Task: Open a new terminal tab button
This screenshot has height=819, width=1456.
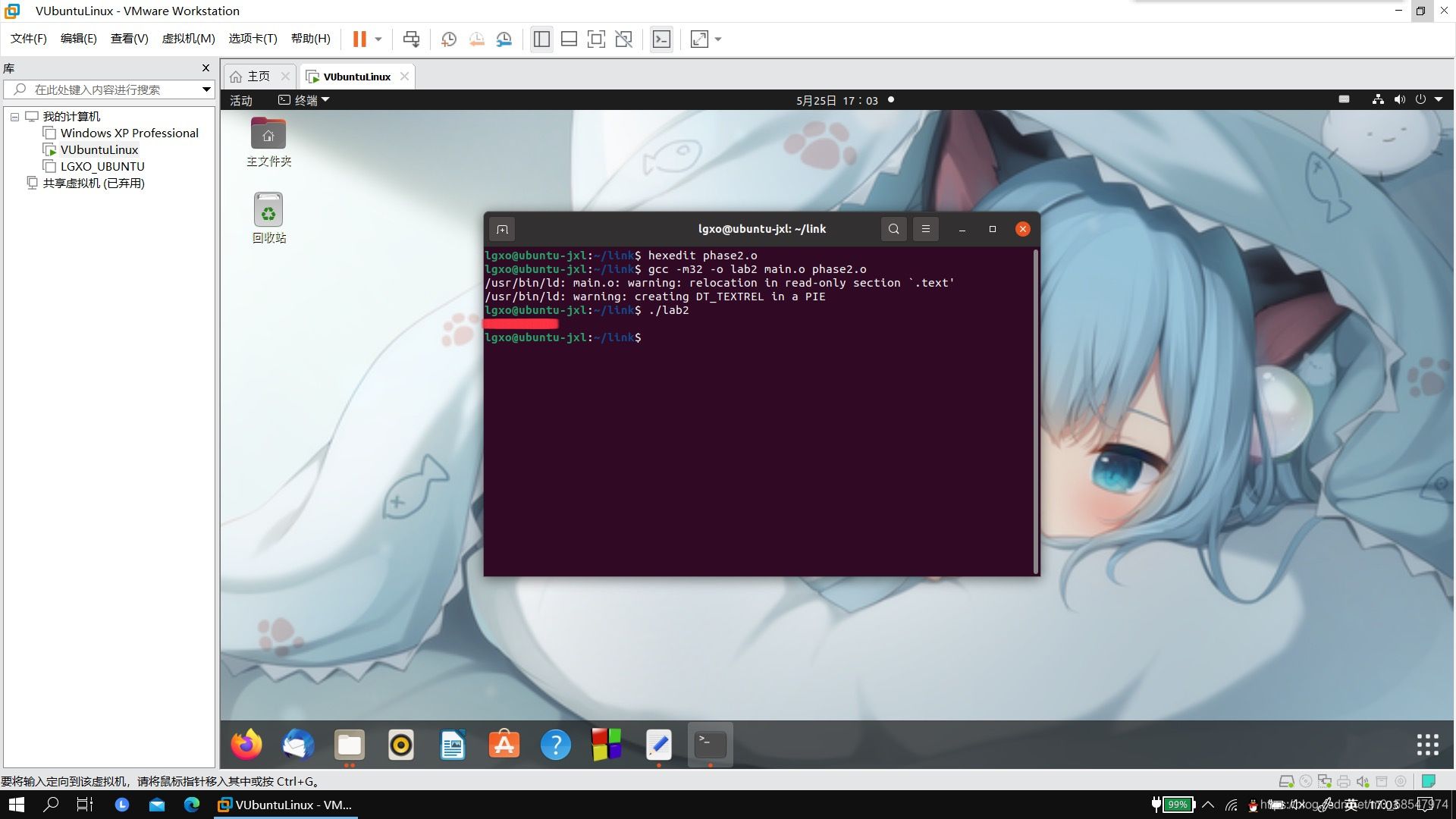Action: (x=502, y=229)
